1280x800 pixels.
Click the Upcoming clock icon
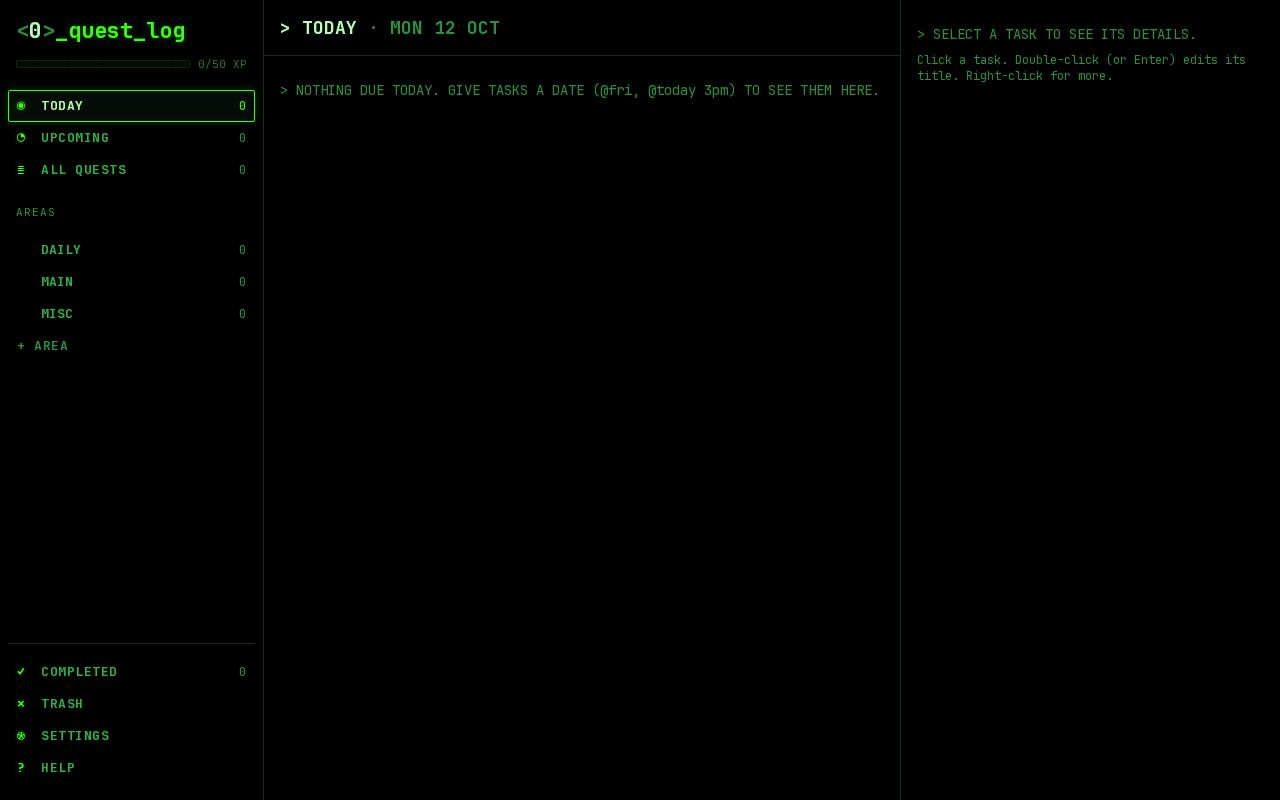[x=21, y=138]
